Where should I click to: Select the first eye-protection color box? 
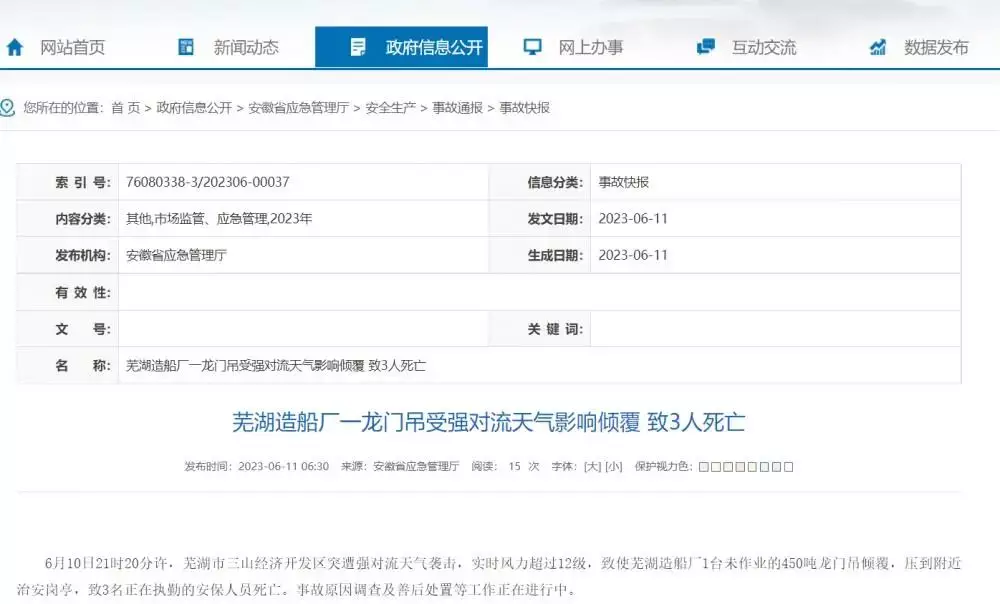coord(703,467)
